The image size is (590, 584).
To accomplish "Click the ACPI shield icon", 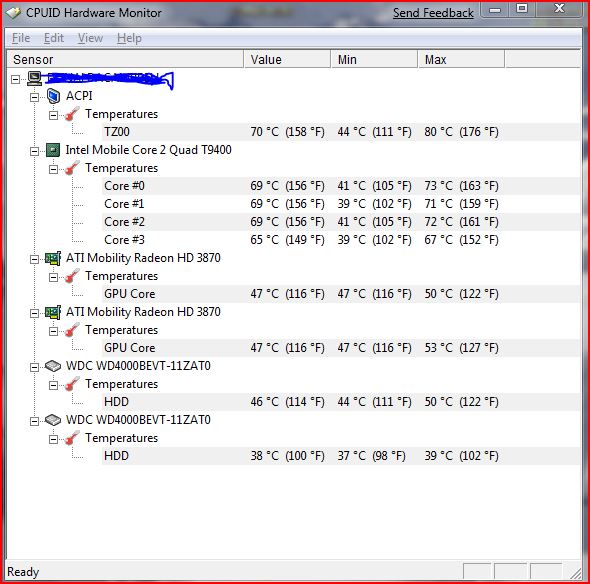I will (53, 96).
